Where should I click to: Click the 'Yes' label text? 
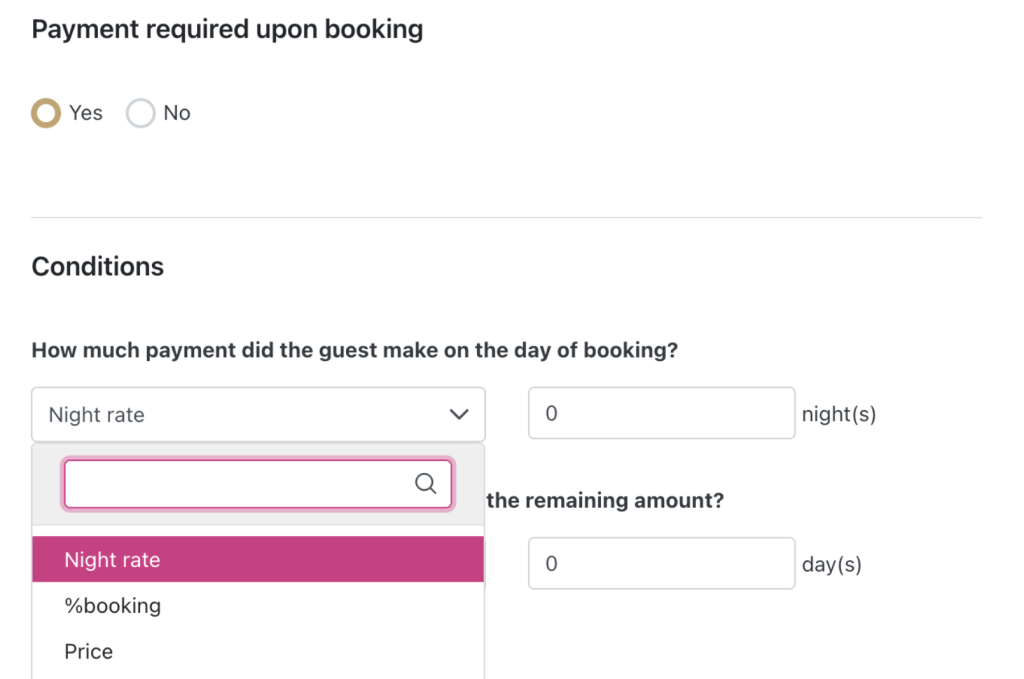coord(86,113)
